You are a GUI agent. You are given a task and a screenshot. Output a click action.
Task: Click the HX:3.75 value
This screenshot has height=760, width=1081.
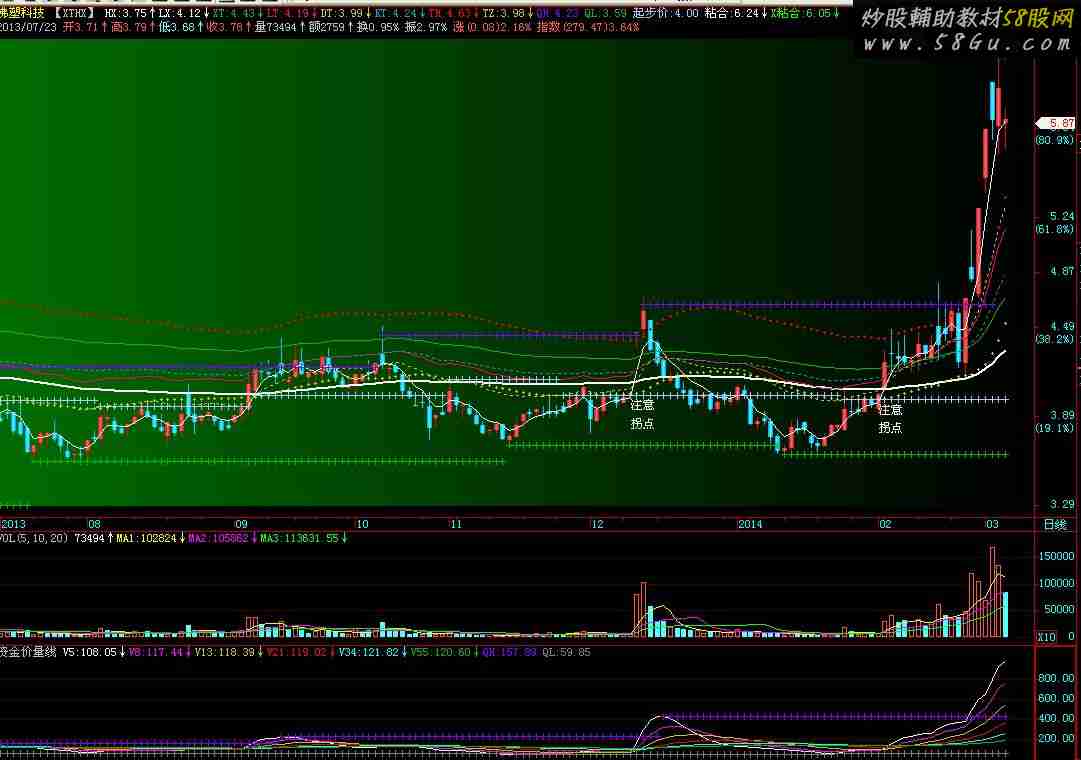(x=125, y=13)
